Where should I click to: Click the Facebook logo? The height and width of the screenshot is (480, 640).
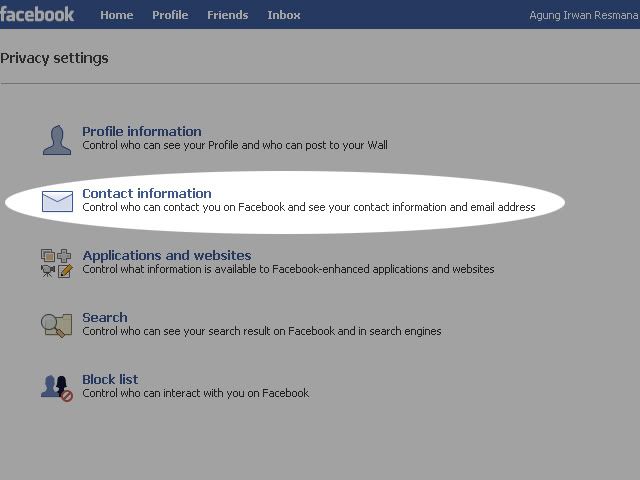click(x=38, y=14)
